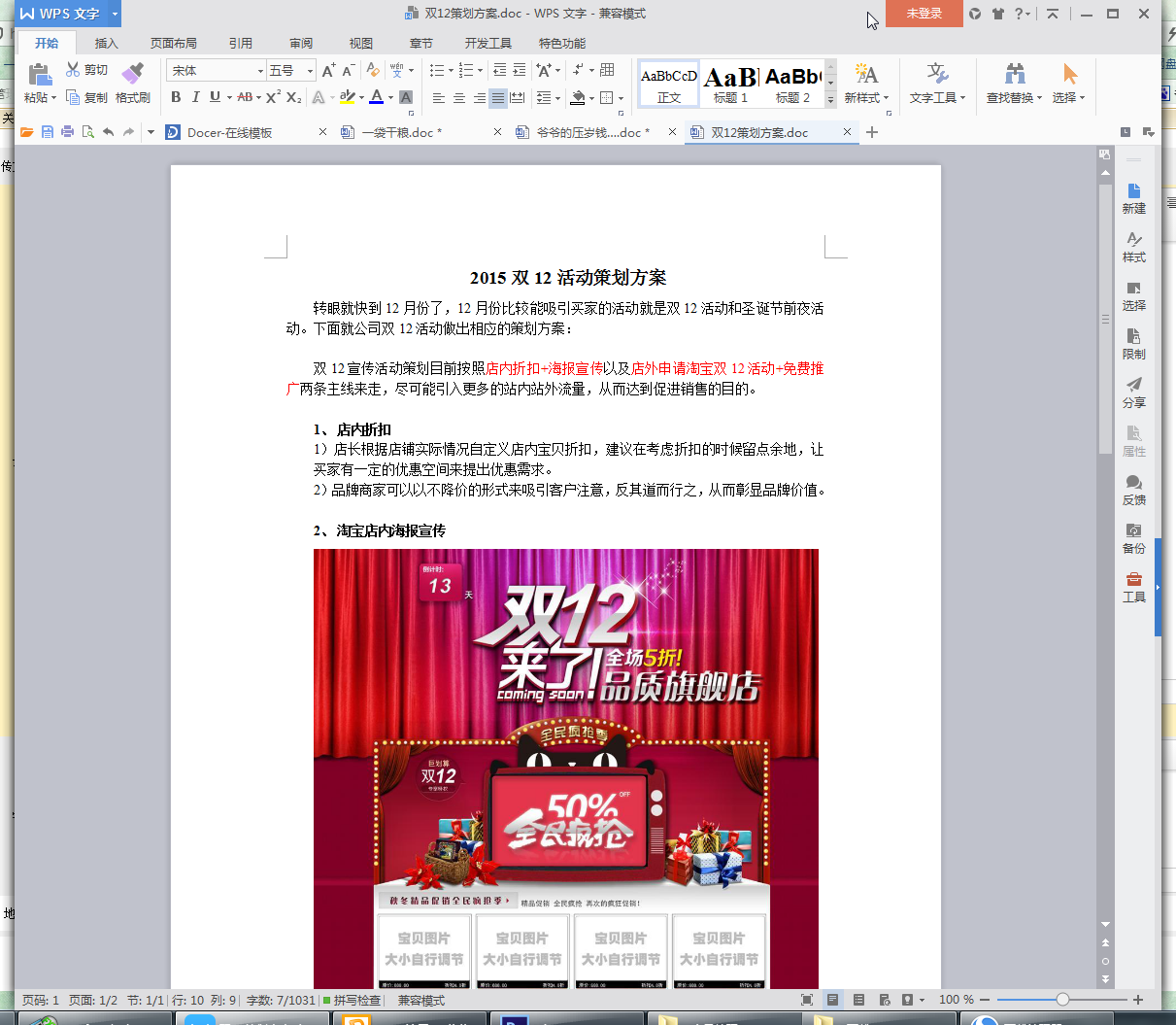
Task: Toggle Bold formatting
Action: coord(176,97)
